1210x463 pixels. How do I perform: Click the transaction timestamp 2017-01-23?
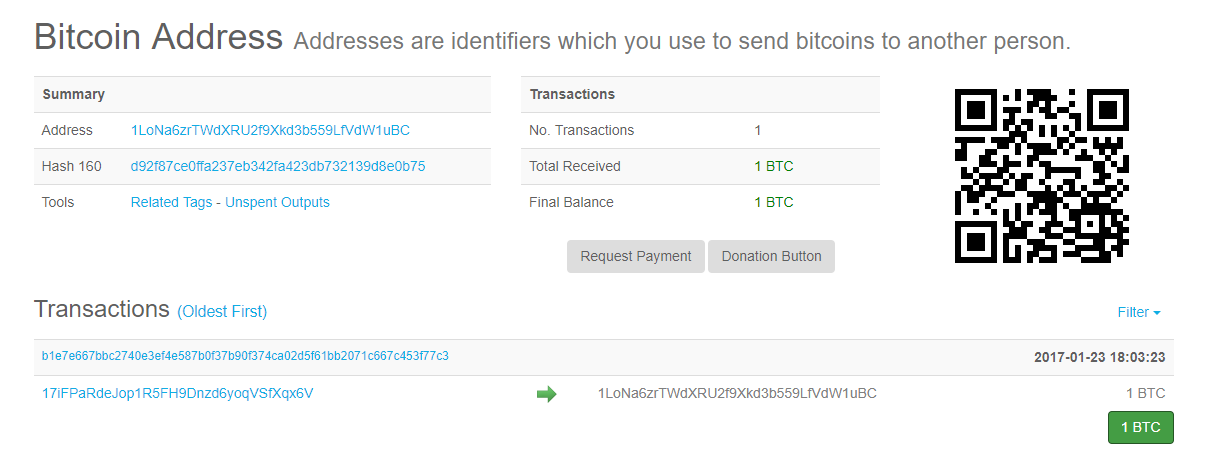[x=1099, y=357]
